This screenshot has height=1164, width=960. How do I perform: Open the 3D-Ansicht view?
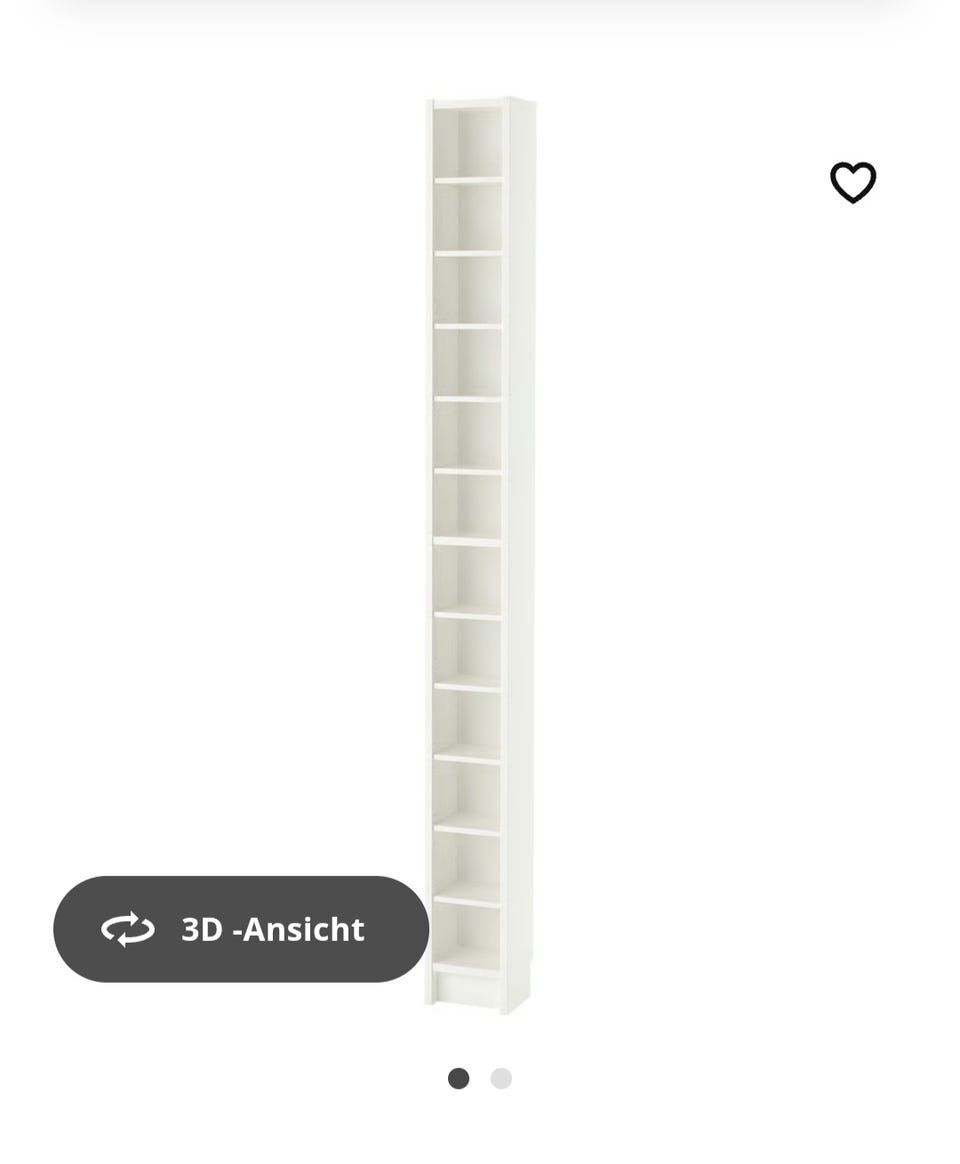(241, 929)
